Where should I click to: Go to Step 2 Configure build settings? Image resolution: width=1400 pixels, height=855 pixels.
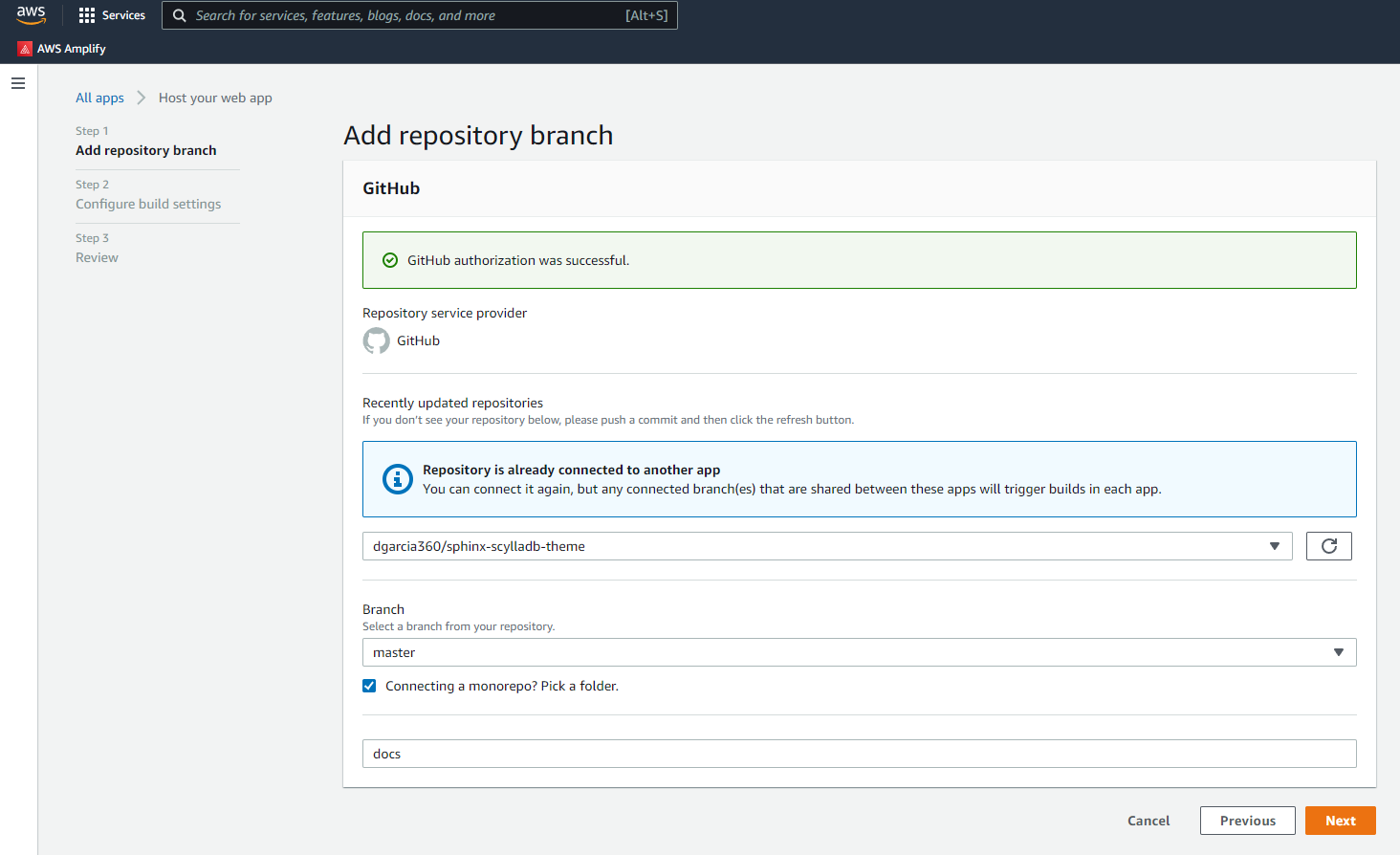148,204
